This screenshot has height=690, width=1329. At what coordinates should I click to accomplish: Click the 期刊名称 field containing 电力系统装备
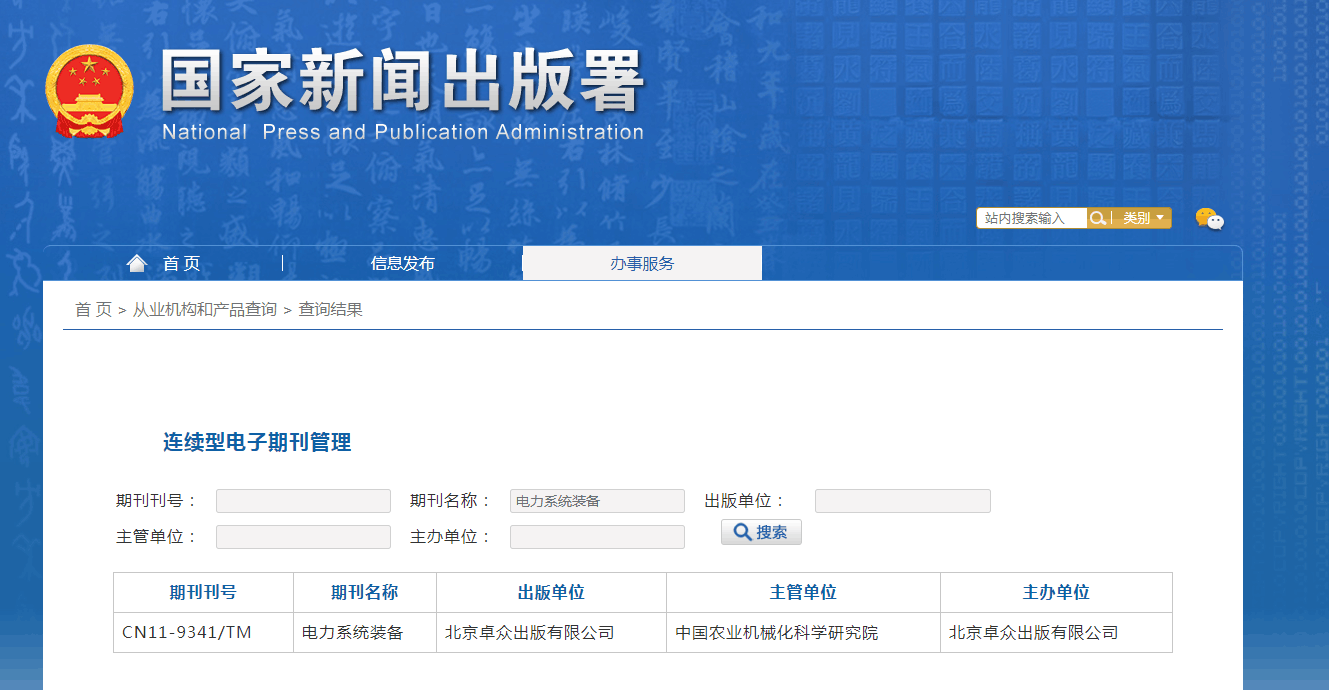coord(597,501)
